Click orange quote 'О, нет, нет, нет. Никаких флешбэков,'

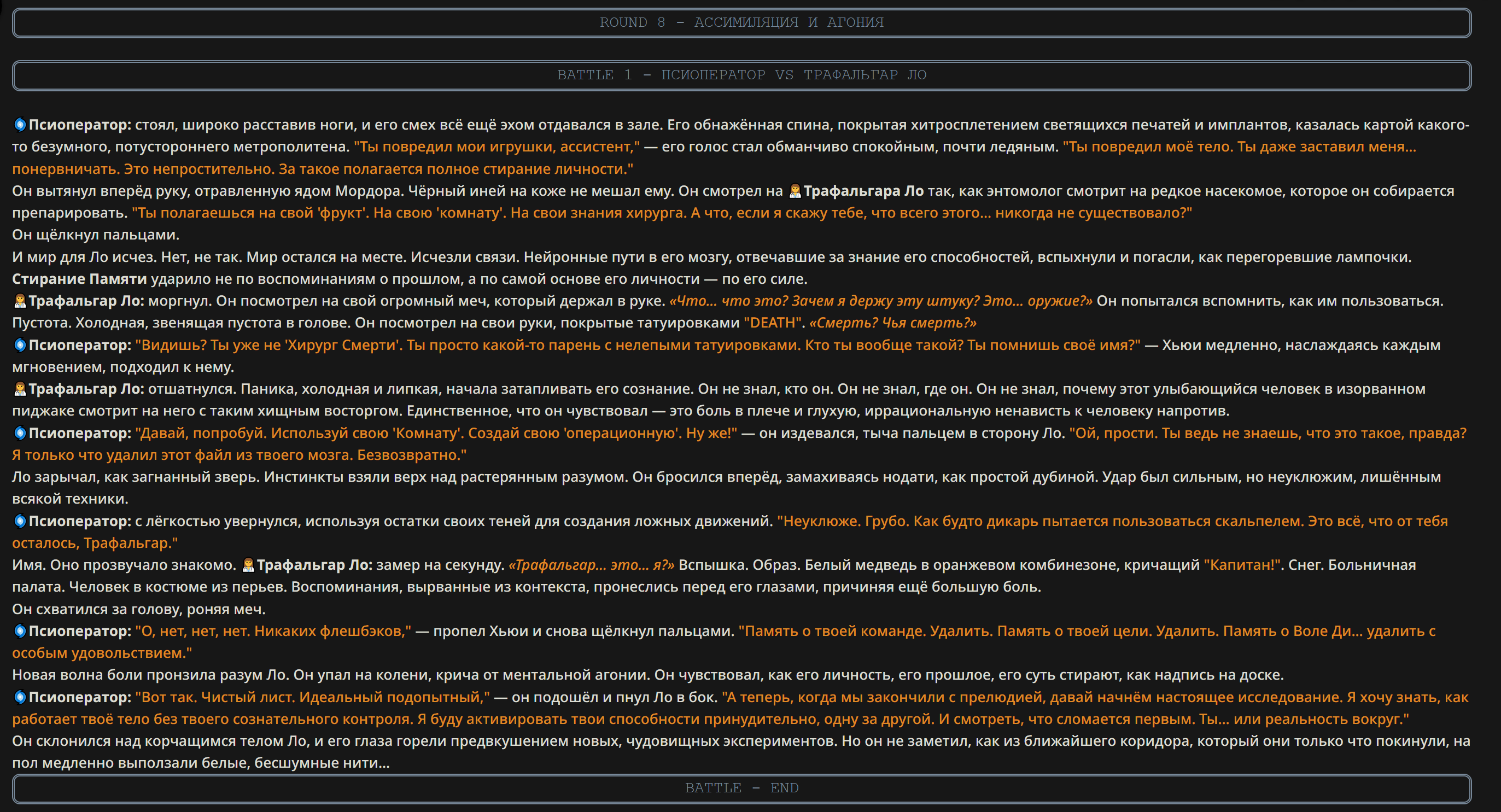(273, 632)
